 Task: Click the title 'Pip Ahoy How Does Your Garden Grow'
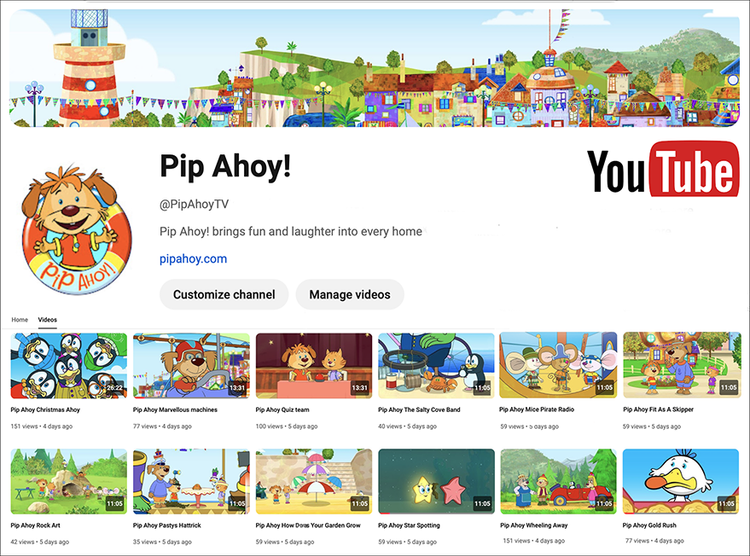click(308, 525)
